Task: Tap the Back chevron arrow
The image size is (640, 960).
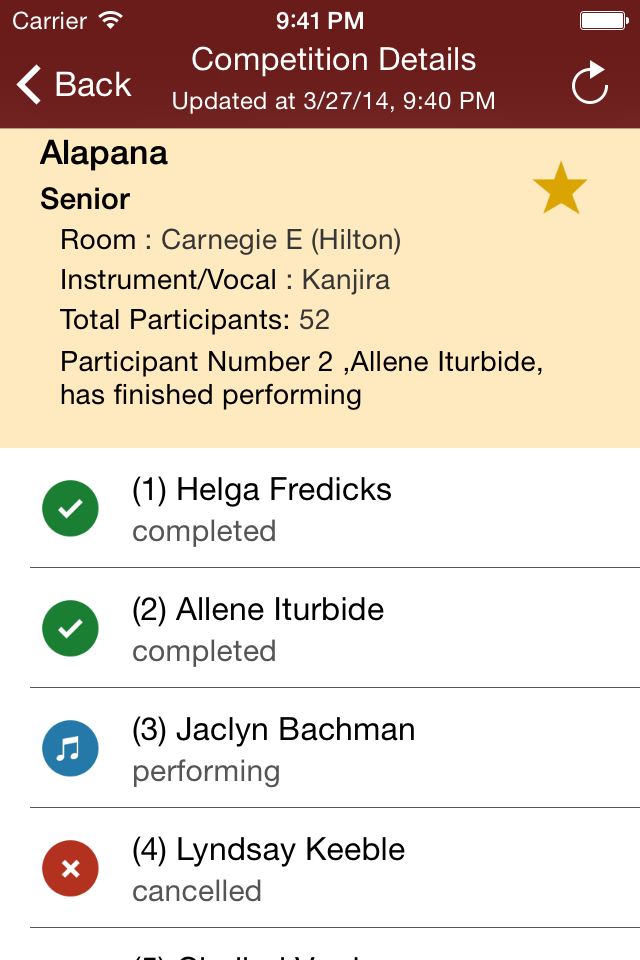Action: click(29, 84)
